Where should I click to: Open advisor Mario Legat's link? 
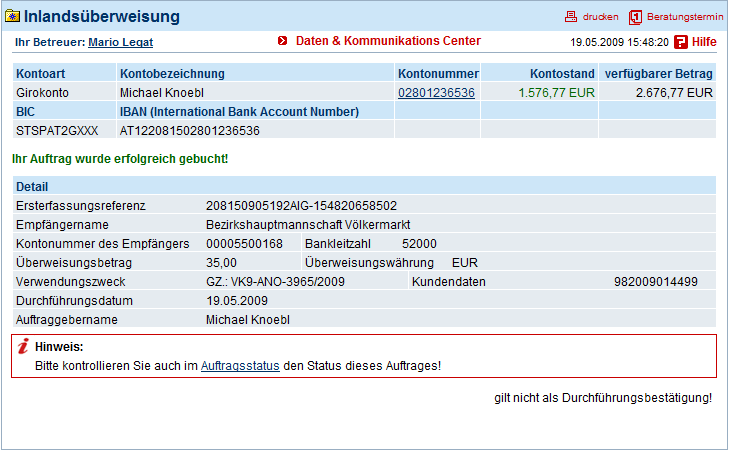[120, 42]
